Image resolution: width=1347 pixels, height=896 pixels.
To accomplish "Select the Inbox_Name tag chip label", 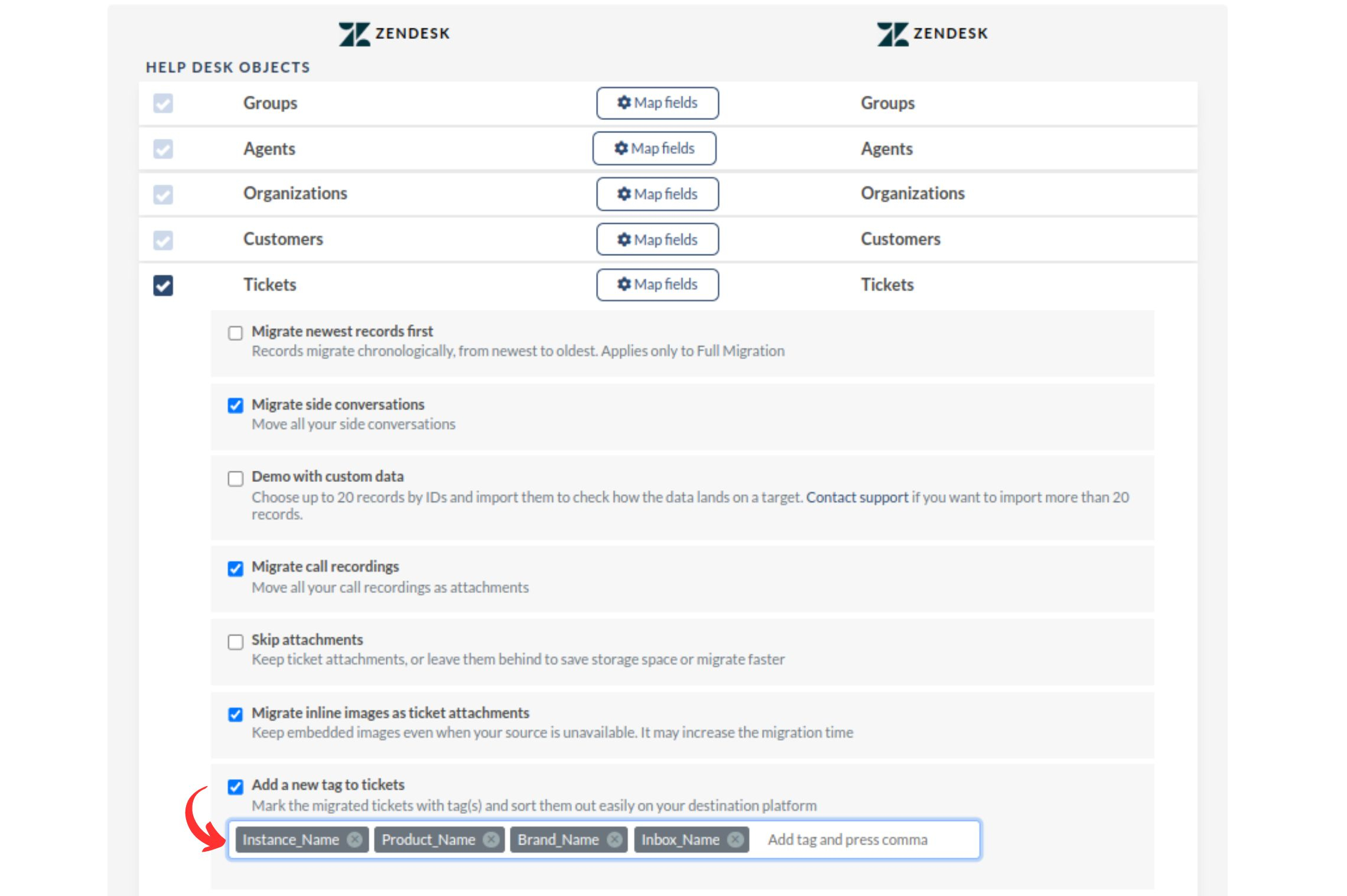I will click(681, 839).
